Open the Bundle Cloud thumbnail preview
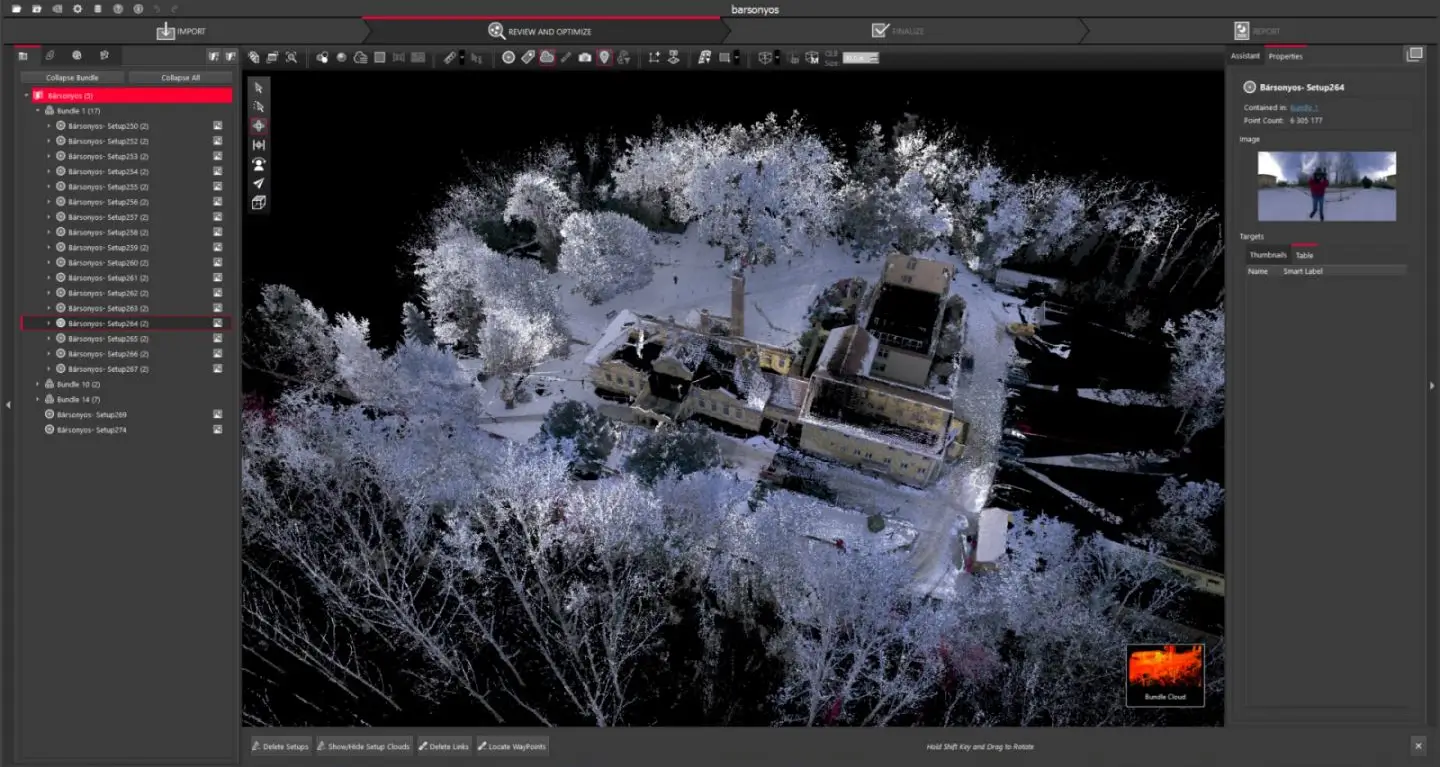Image resolution: width=1440 pixels, height=767 pixels. [1165, 674]
